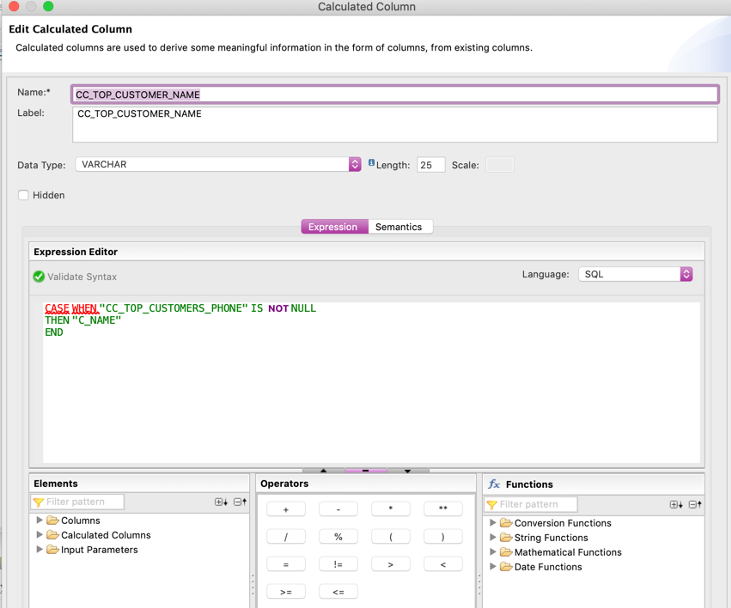Click the Length input field
731x608 pixels.
click(x=431, y=165)
